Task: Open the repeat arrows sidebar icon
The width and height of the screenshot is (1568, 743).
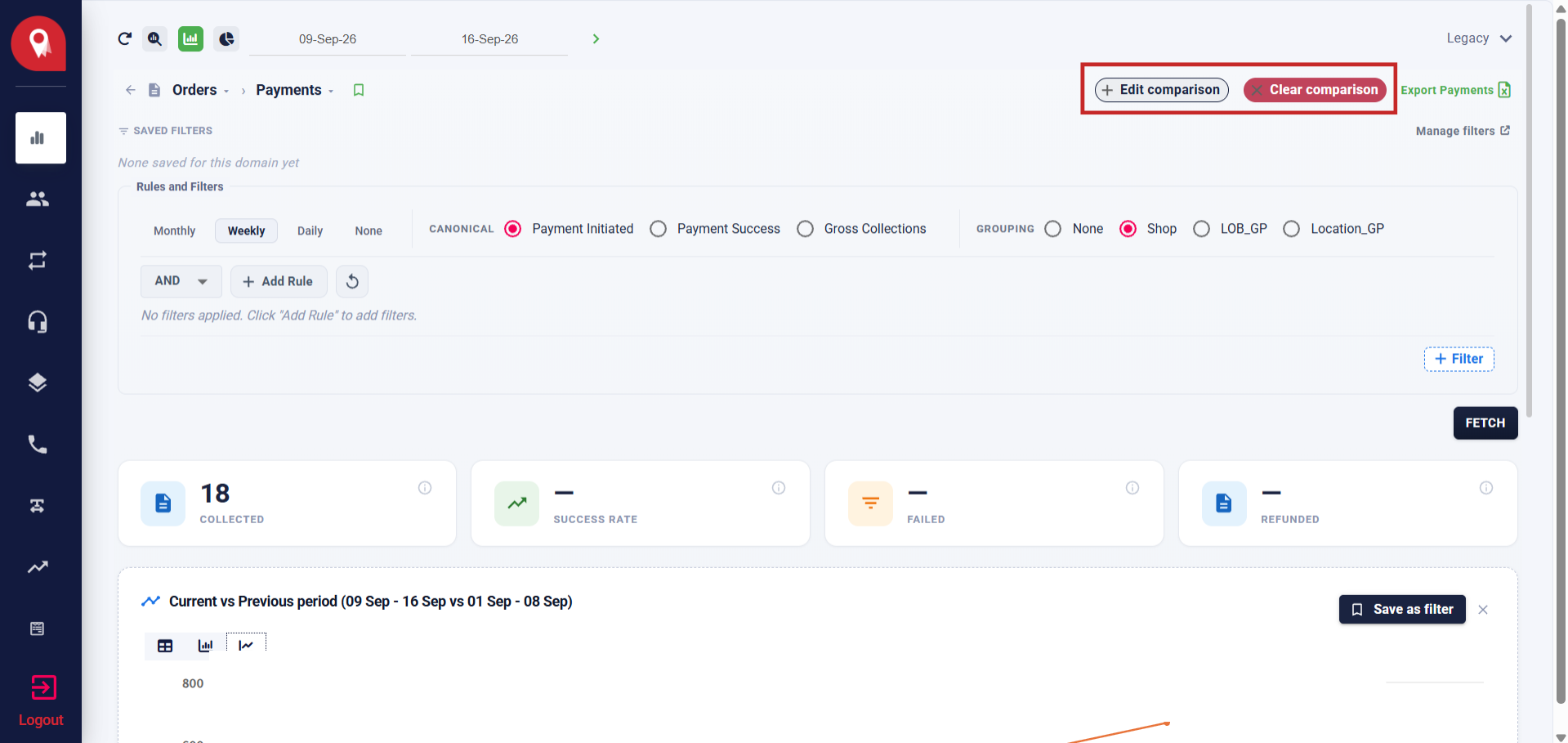Action: click(x=38, y=260)
